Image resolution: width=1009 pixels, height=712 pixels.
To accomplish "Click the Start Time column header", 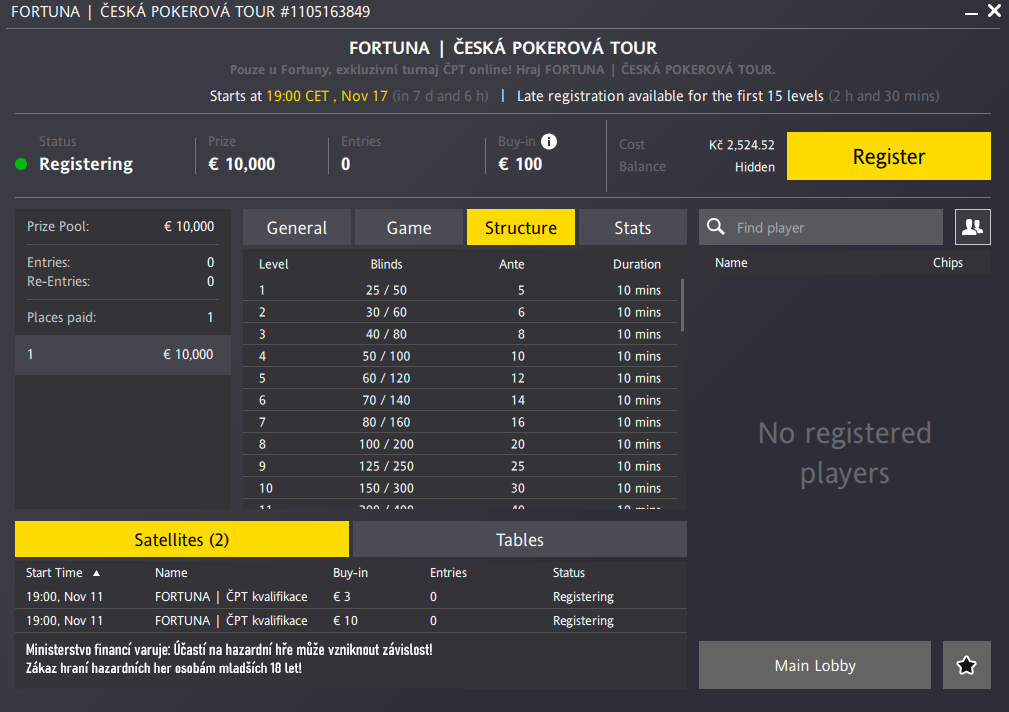I will pyautogui.click(x=54, y=572).
